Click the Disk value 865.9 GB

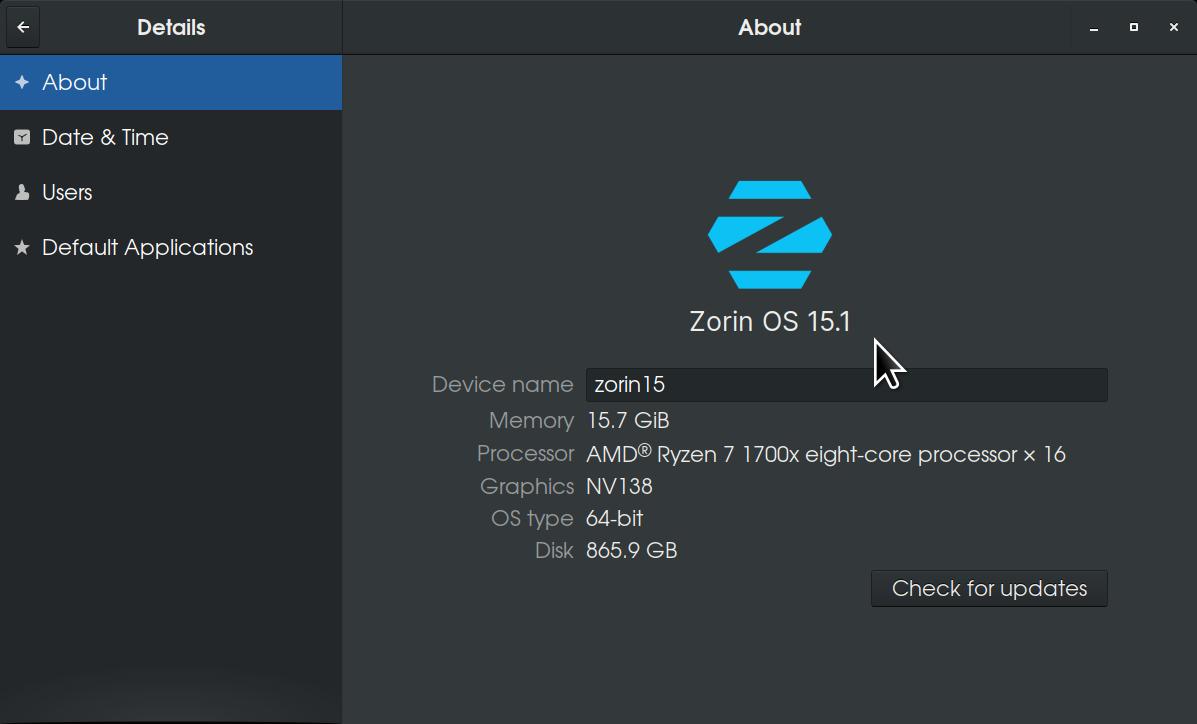point(631,551)
